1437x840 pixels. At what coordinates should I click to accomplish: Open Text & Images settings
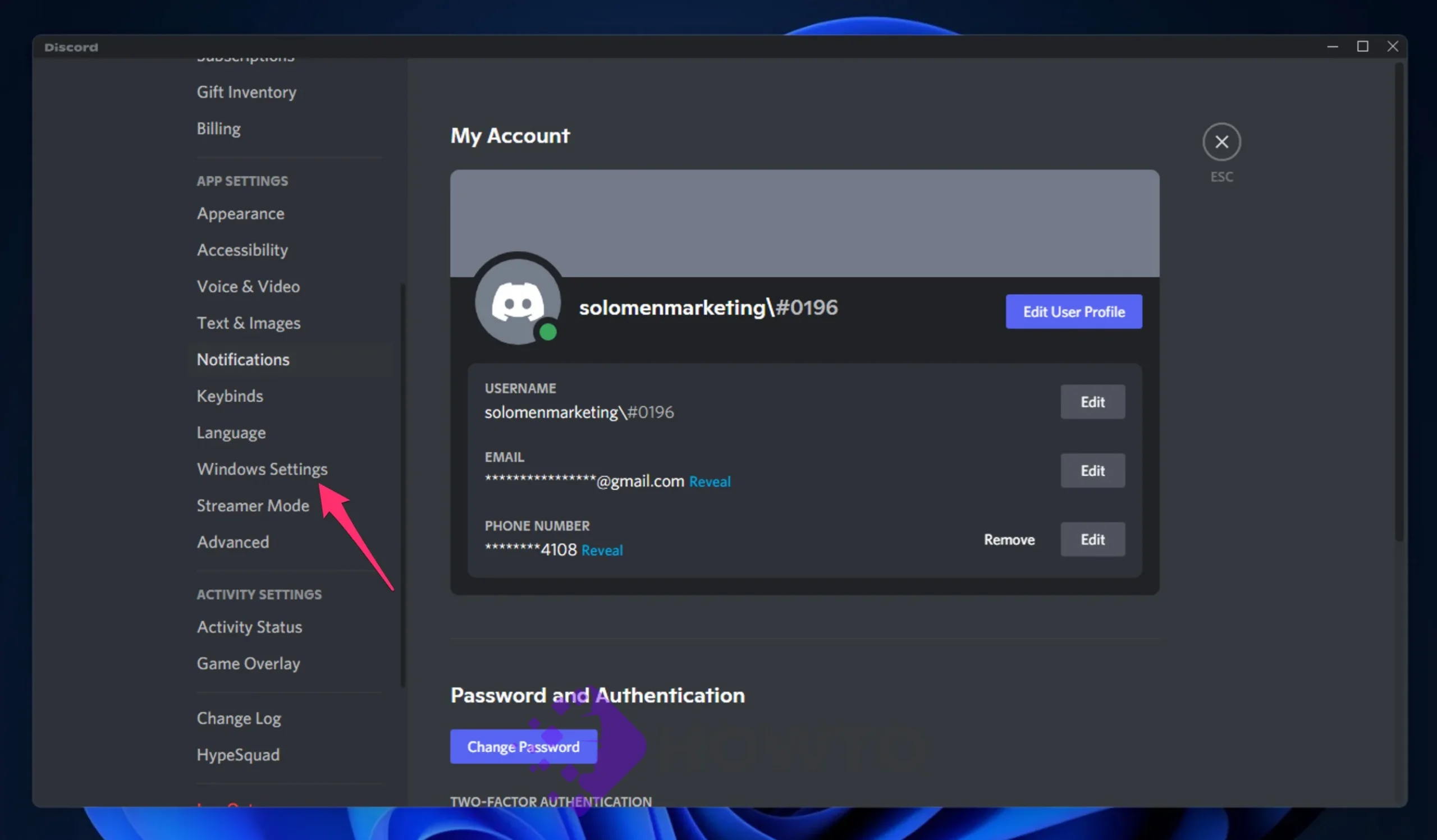[248, 323]
